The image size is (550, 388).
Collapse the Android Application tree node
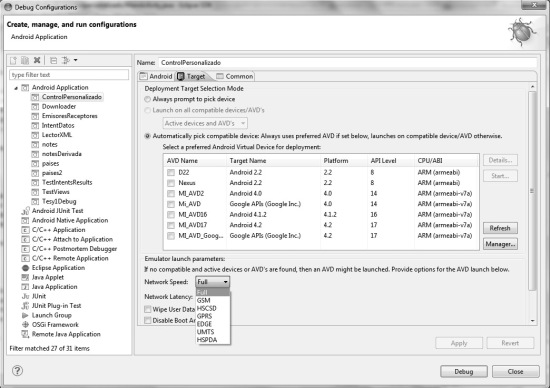(x=16, y=88)
